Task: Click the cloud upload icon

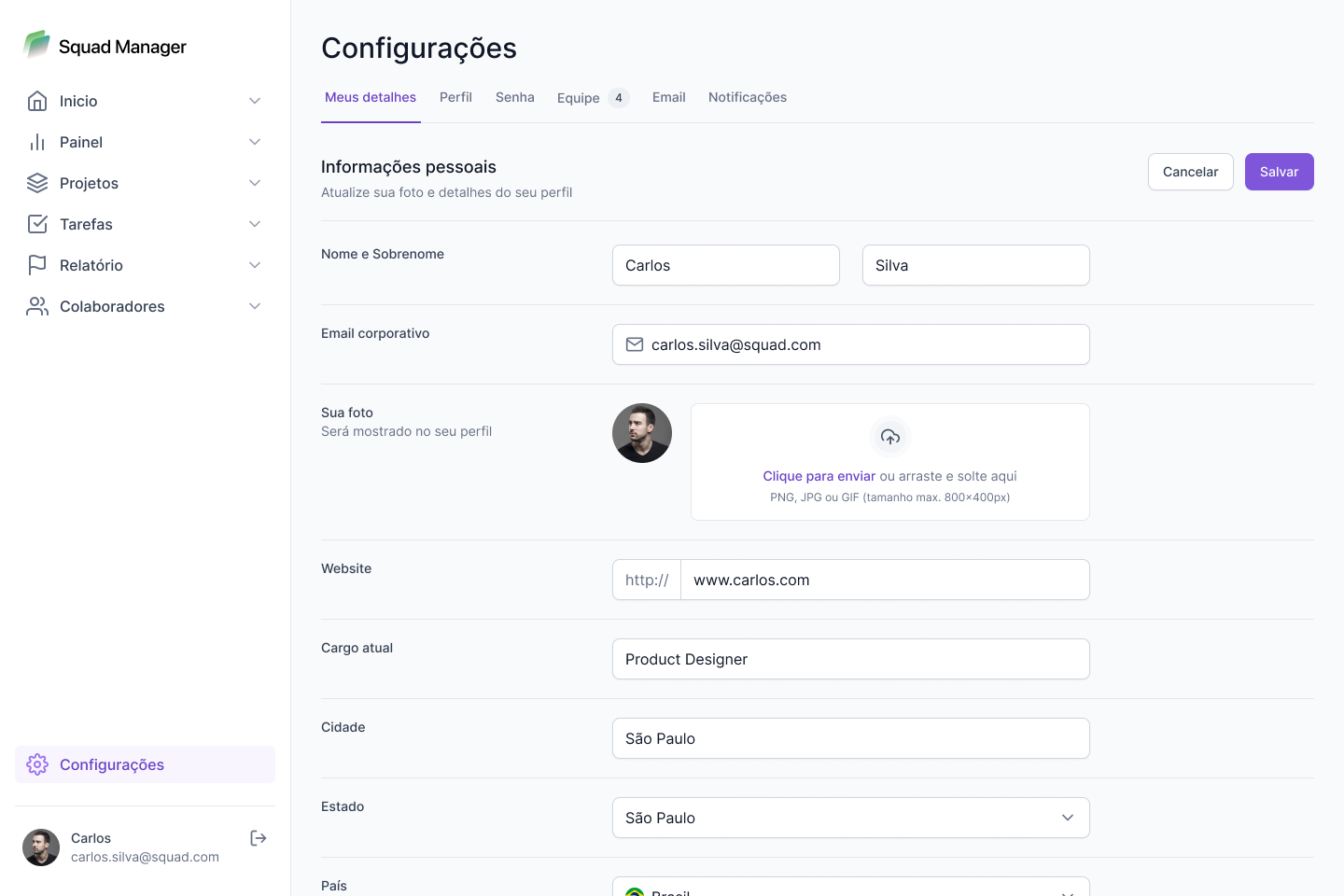Action: coord(890,437)
